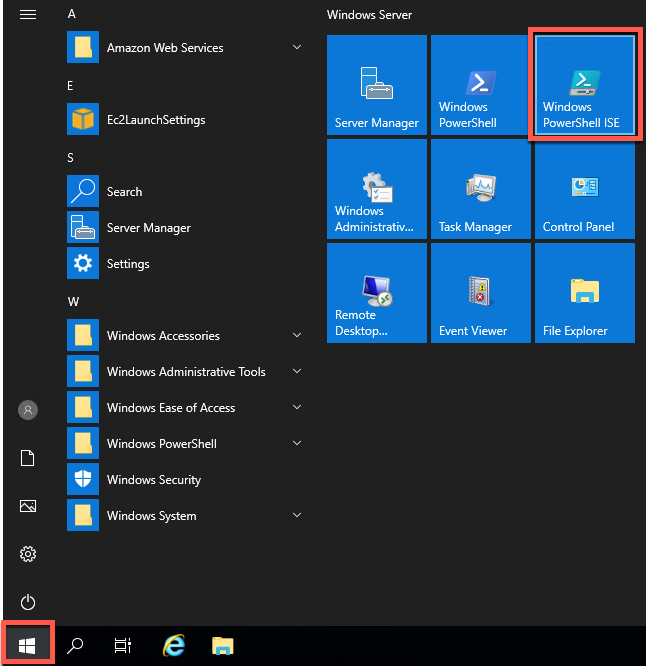646x666 pixels.
Task: Launch the Task Manager tile
Action: (480, 189)
